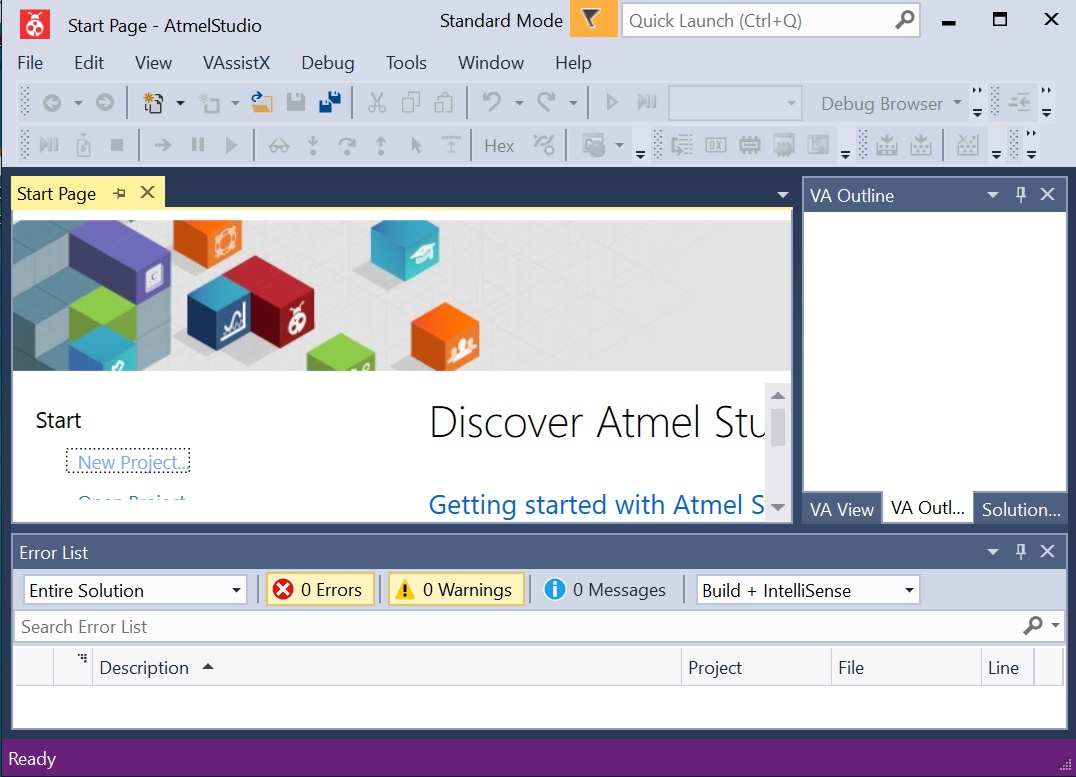Click the Start Page scrollbar thumb
The height and width of the screenshot is (777, 1076).
click(777, 427)
